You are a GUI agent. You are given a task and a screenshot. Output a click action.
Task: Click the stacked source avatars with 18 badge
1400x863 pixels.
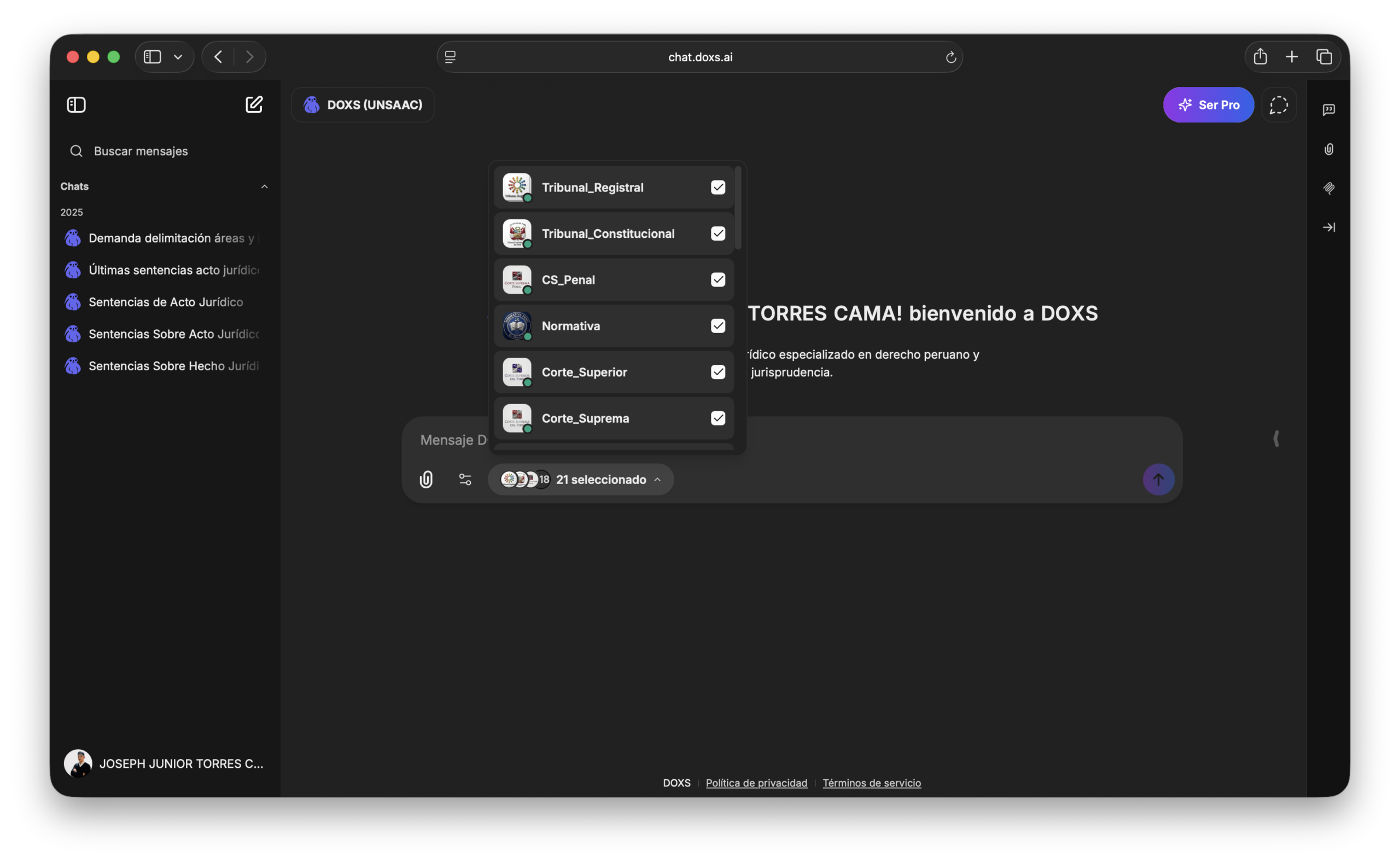coord(525,480)
